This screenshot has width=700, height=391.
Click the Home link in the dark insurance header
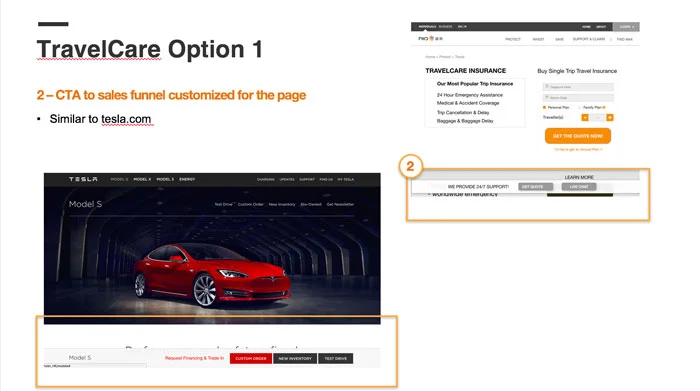click(586, 27)
